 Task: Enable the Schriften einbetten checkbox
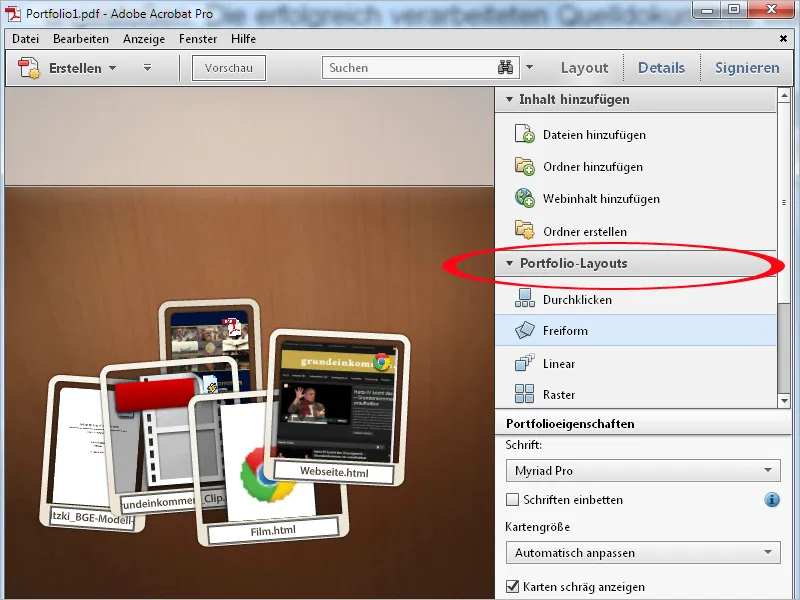click(x=512, y=499)
